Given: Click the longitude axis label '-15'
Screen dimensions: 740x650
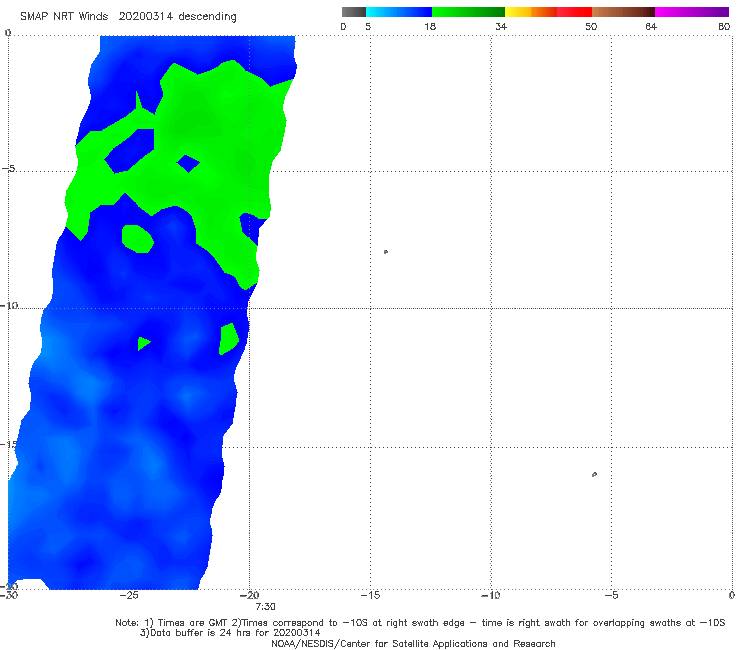Looking at the screenshot, I should 370,595.
